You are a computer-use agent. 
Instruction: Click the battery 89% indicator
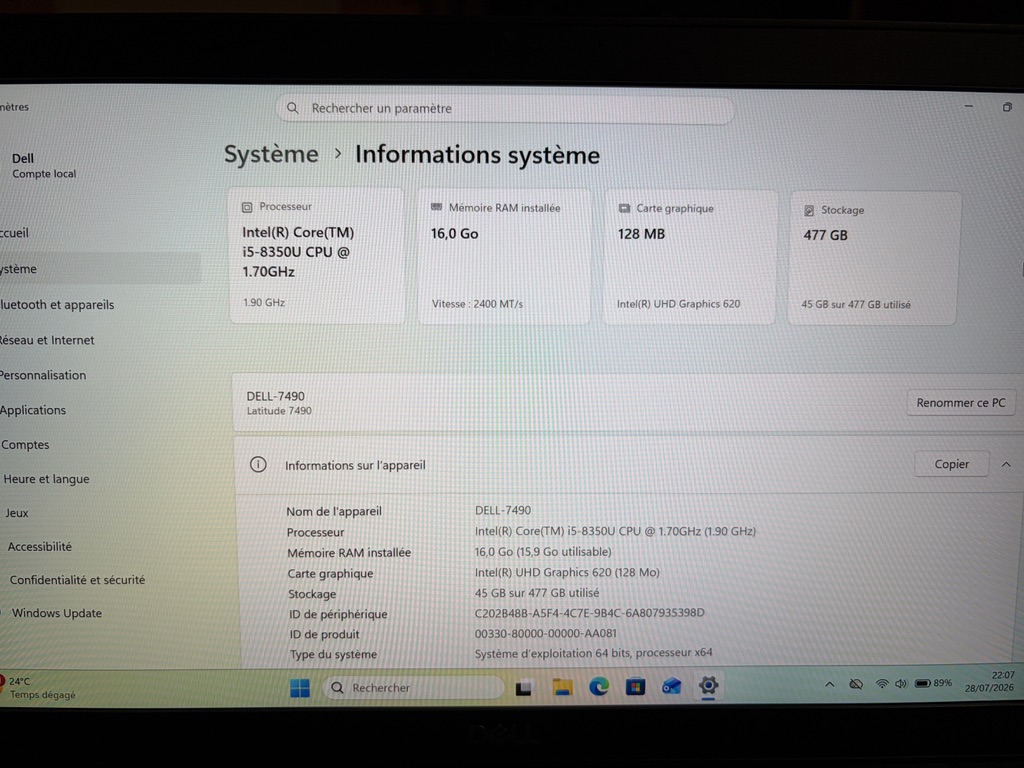point(933,683)
